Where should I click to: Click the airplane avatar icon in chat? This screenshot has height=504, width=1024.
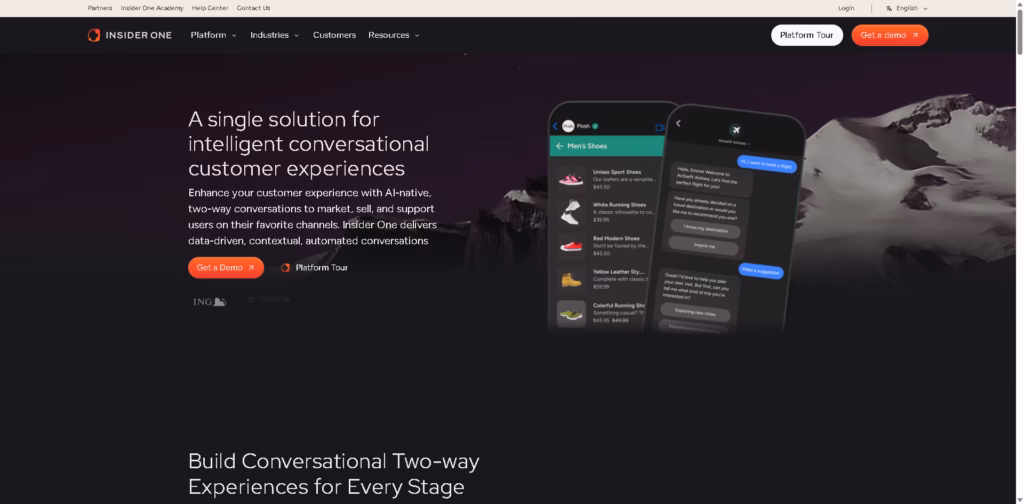[735, 129]
